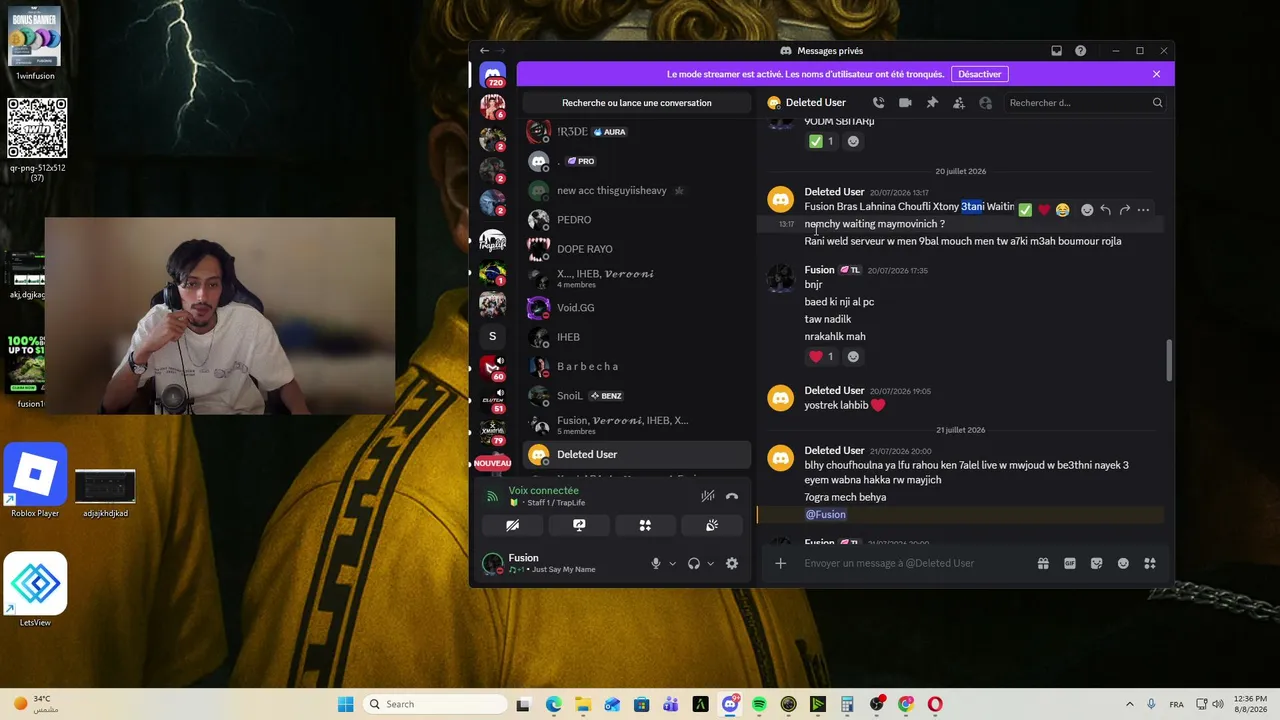Show the user profile panel icon
This screenshot has width=1280, height=720.
985,102
